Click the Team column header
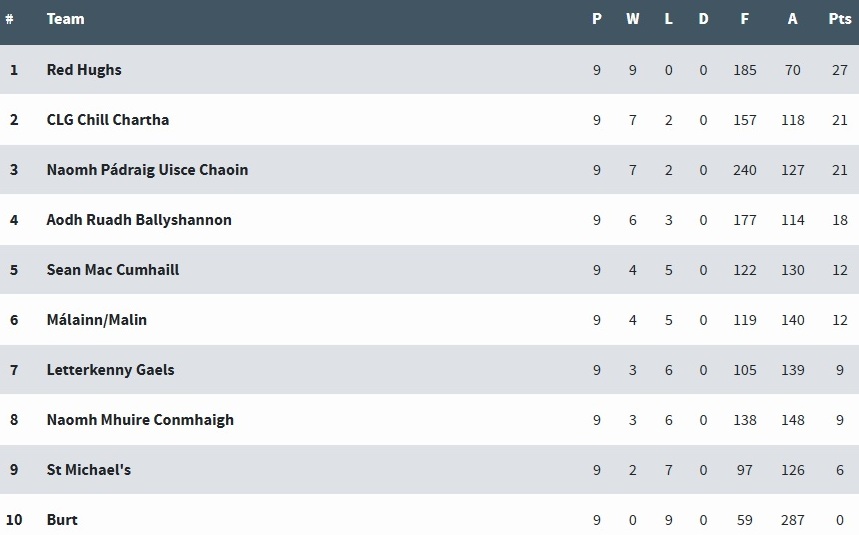Screen dimensions: 859x535 [65, 19]
